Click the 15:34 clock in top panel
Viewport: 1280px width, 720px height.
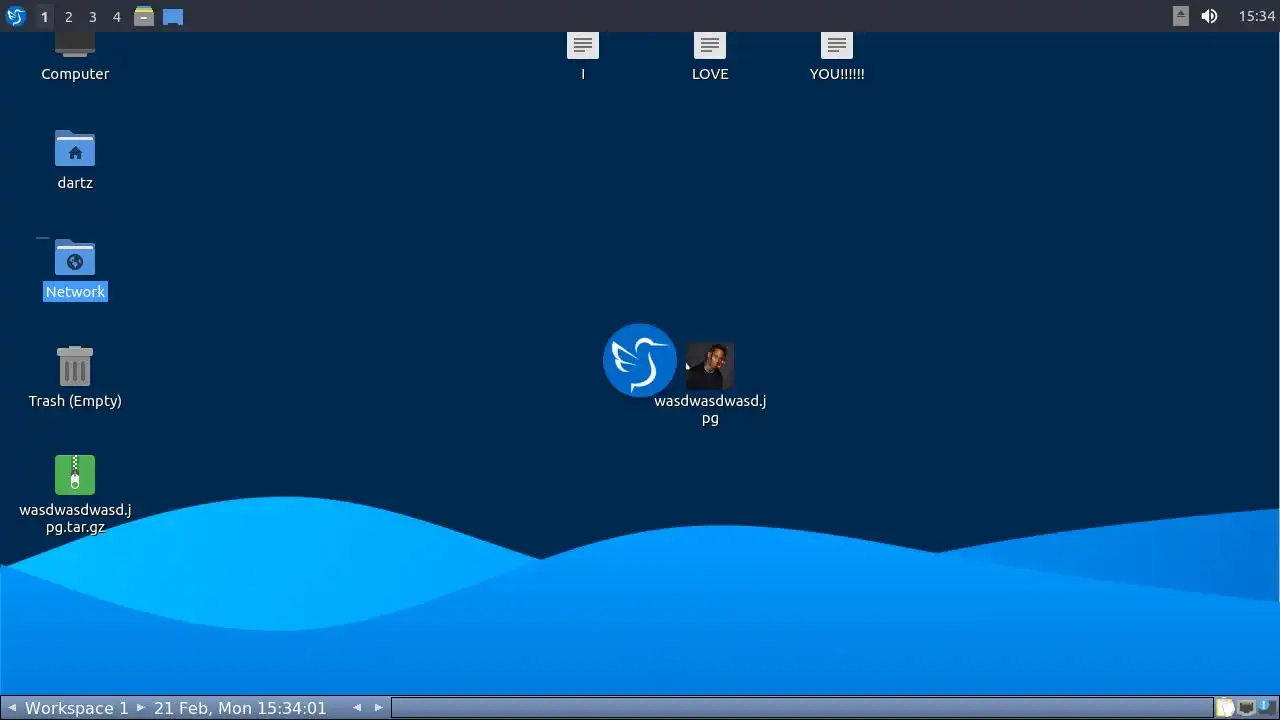(x=1256, y=16)
